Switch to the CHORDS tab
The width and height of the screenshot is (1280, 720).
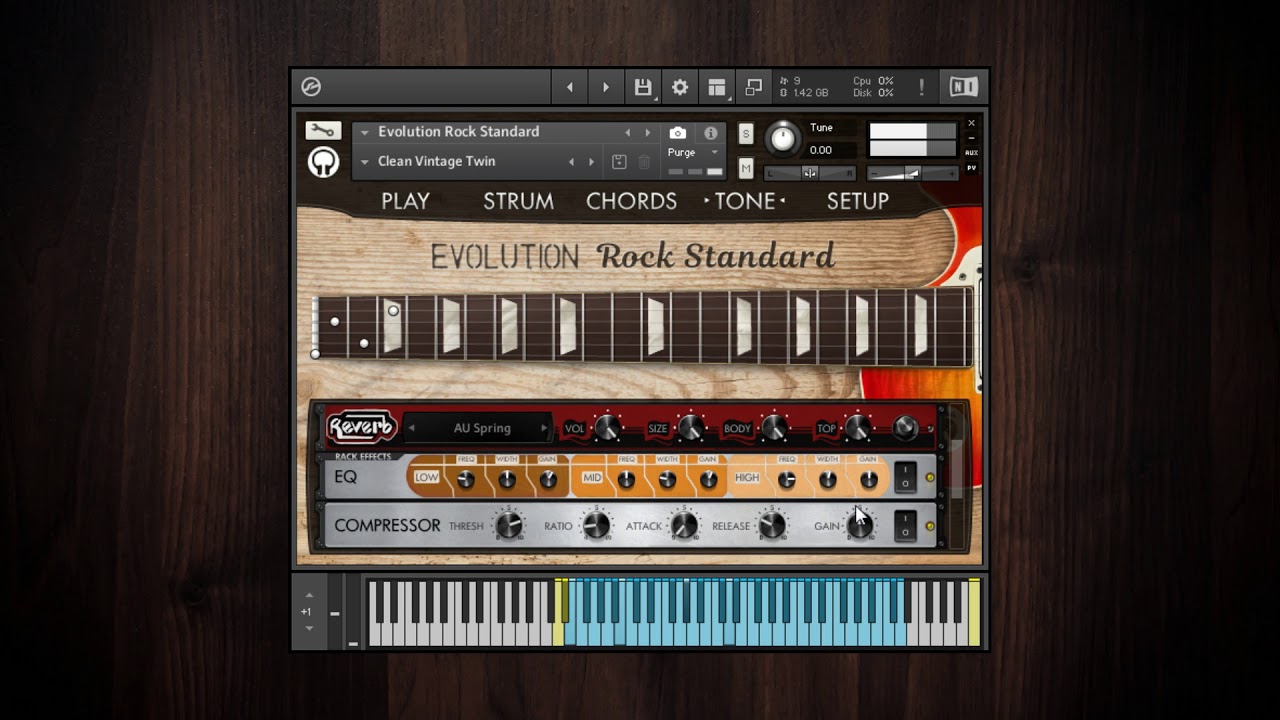coord(631,201)
